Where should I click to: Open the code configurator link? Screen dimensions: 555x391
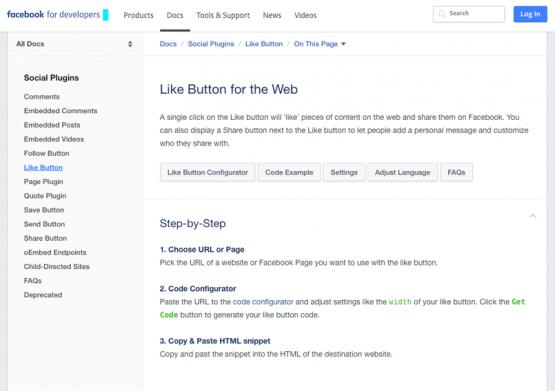coord(263,302)
